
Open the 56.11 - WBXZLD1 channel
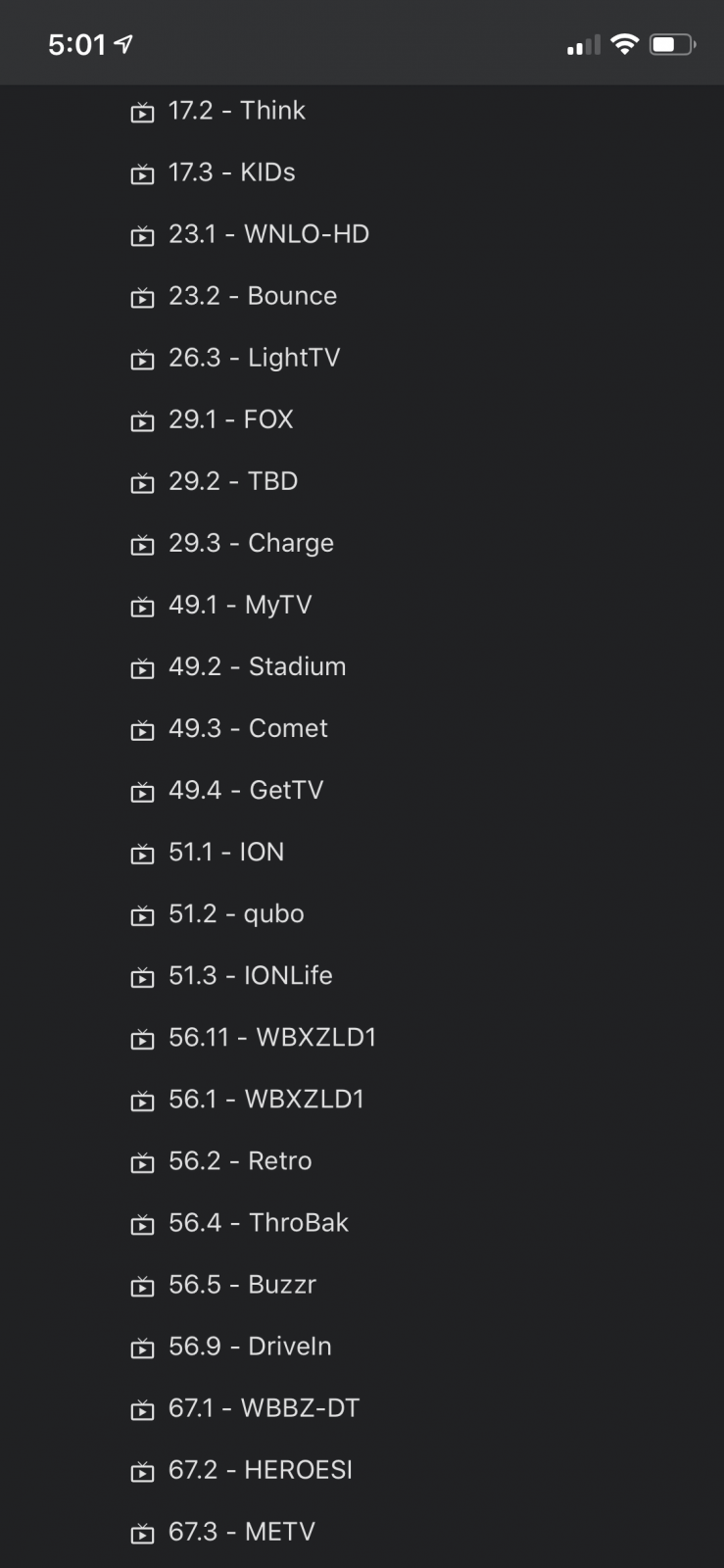coord(272,1037)
